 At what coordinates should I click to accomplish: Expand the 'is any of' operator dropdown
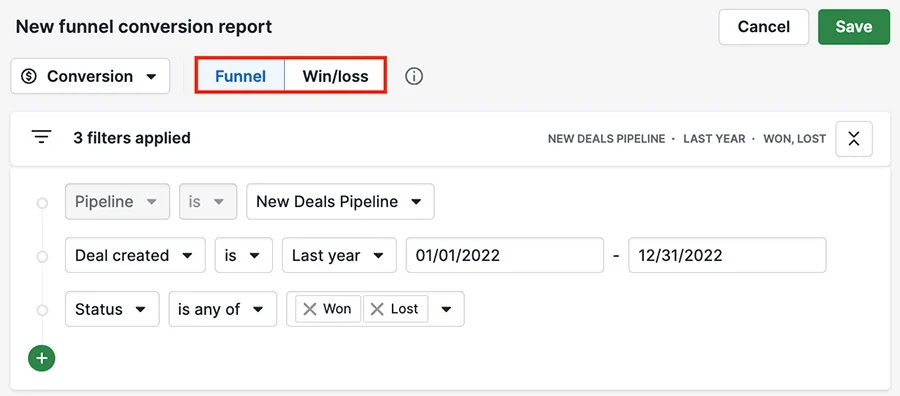[223, 309]
